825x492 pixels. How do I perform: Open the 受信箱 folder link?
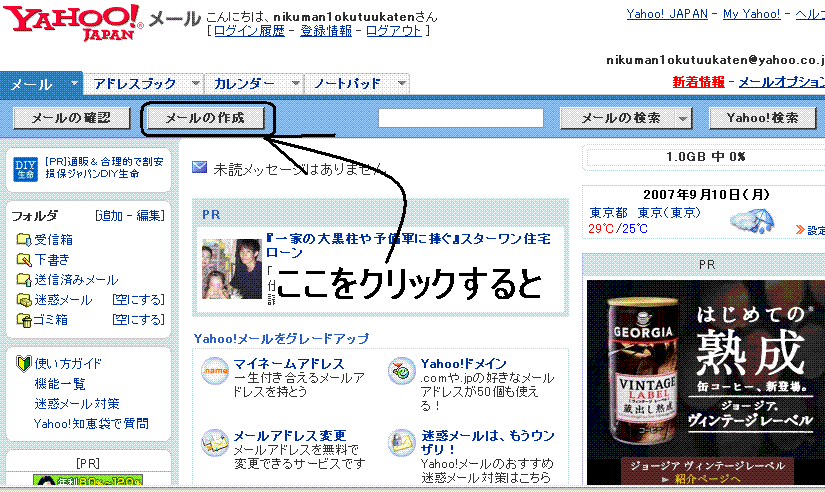[x=54, y=240]
